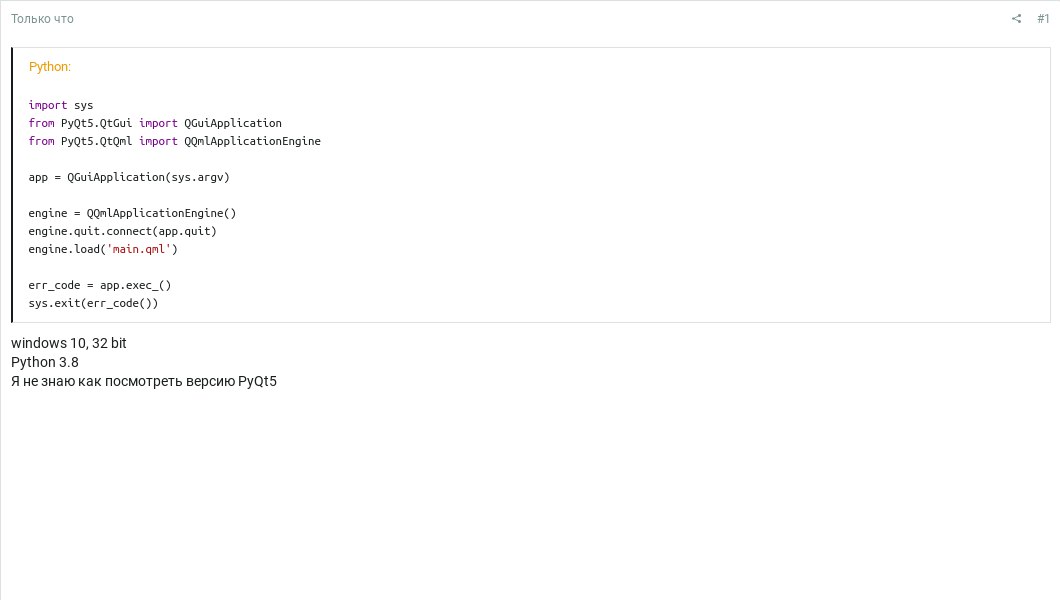This screenshot has height=600, width=1060.
Task: Click the sentence about the PyQt5 version
Action: 144,381
